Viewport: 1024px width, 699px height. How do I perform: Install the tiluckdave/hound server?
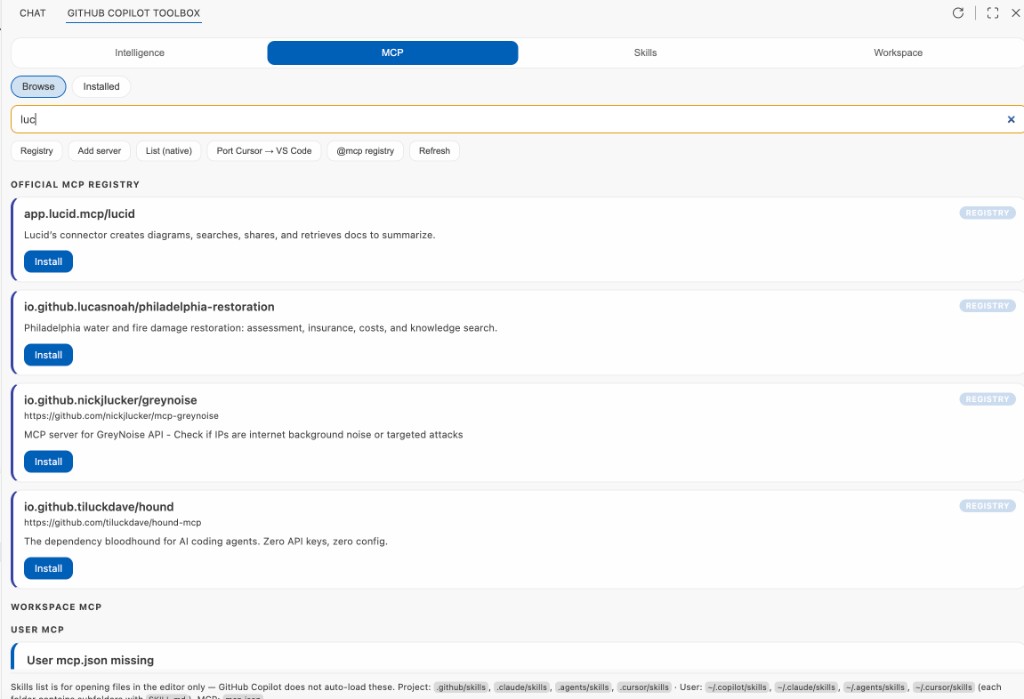(48, 568)
